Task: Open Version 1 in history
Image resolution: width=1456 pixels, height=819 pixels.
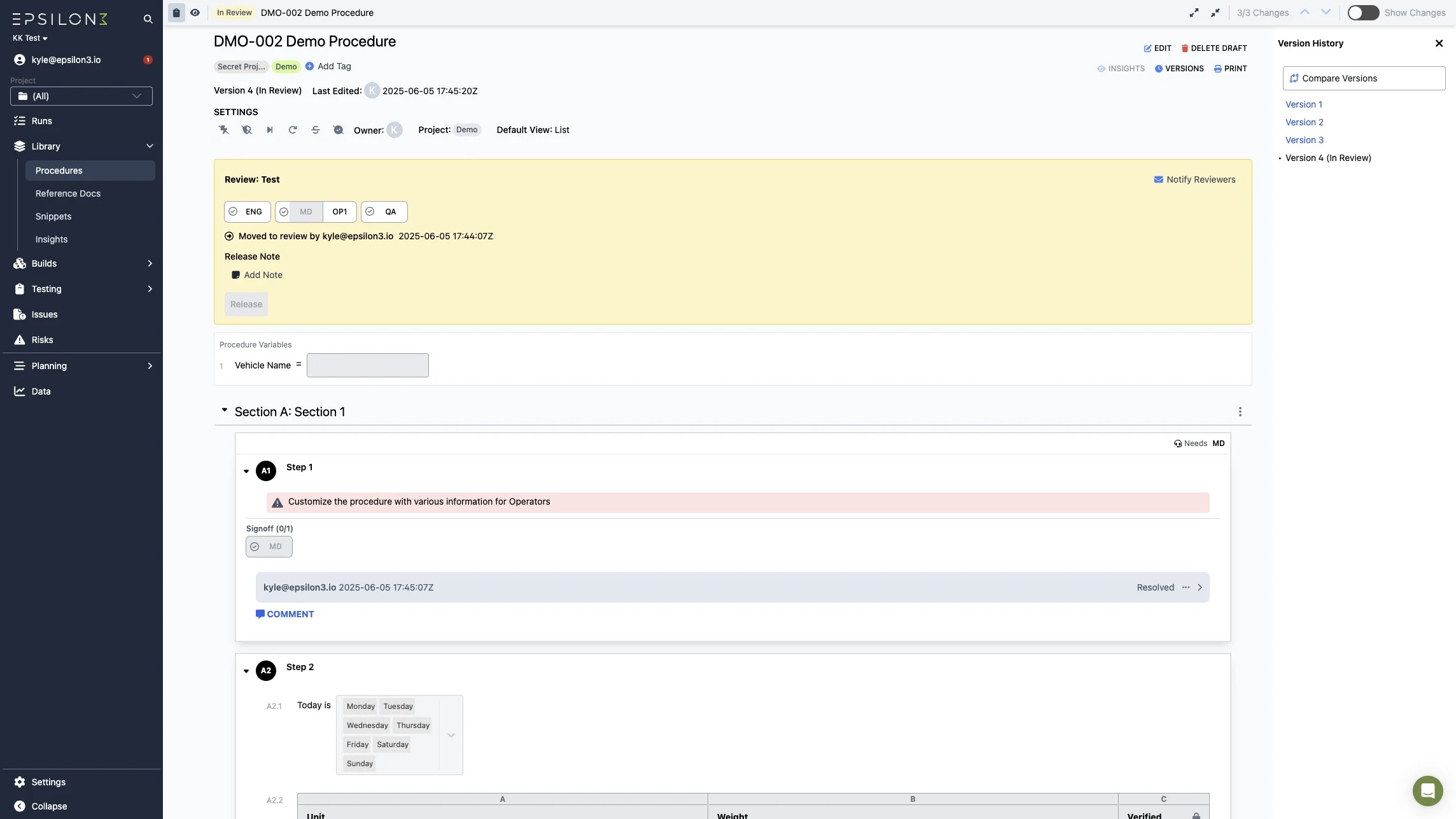Action: point(1303,104)
